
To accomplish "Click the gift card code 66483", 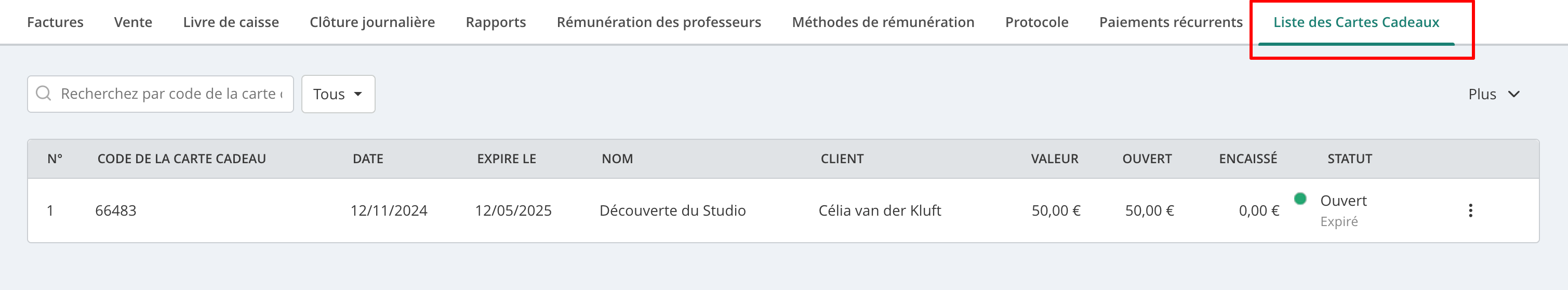I will [116, 211].
